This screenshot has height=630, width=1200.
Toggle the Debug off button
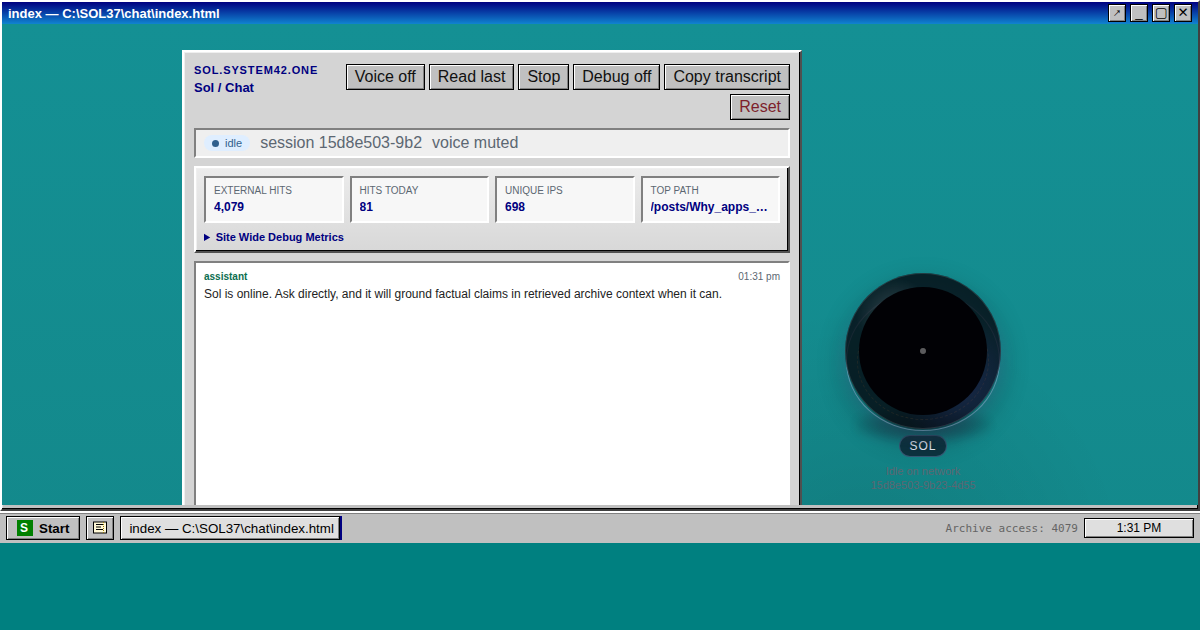tap(616, 77)
